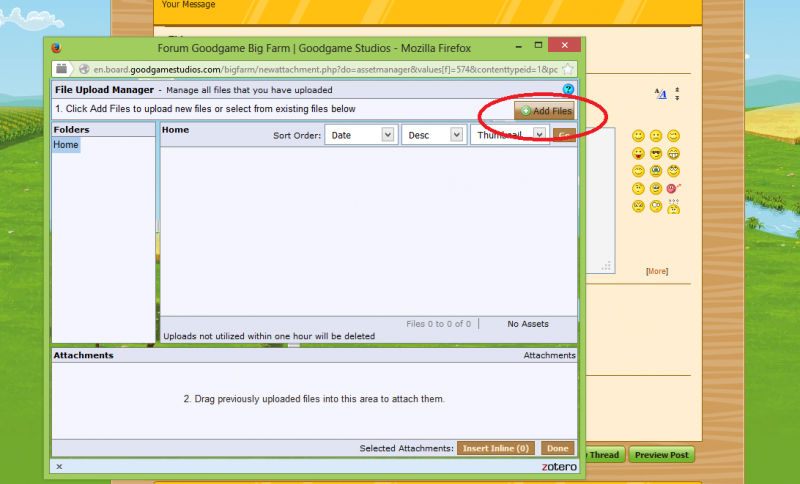Insert the confused question marks smiley

point(674,206)
